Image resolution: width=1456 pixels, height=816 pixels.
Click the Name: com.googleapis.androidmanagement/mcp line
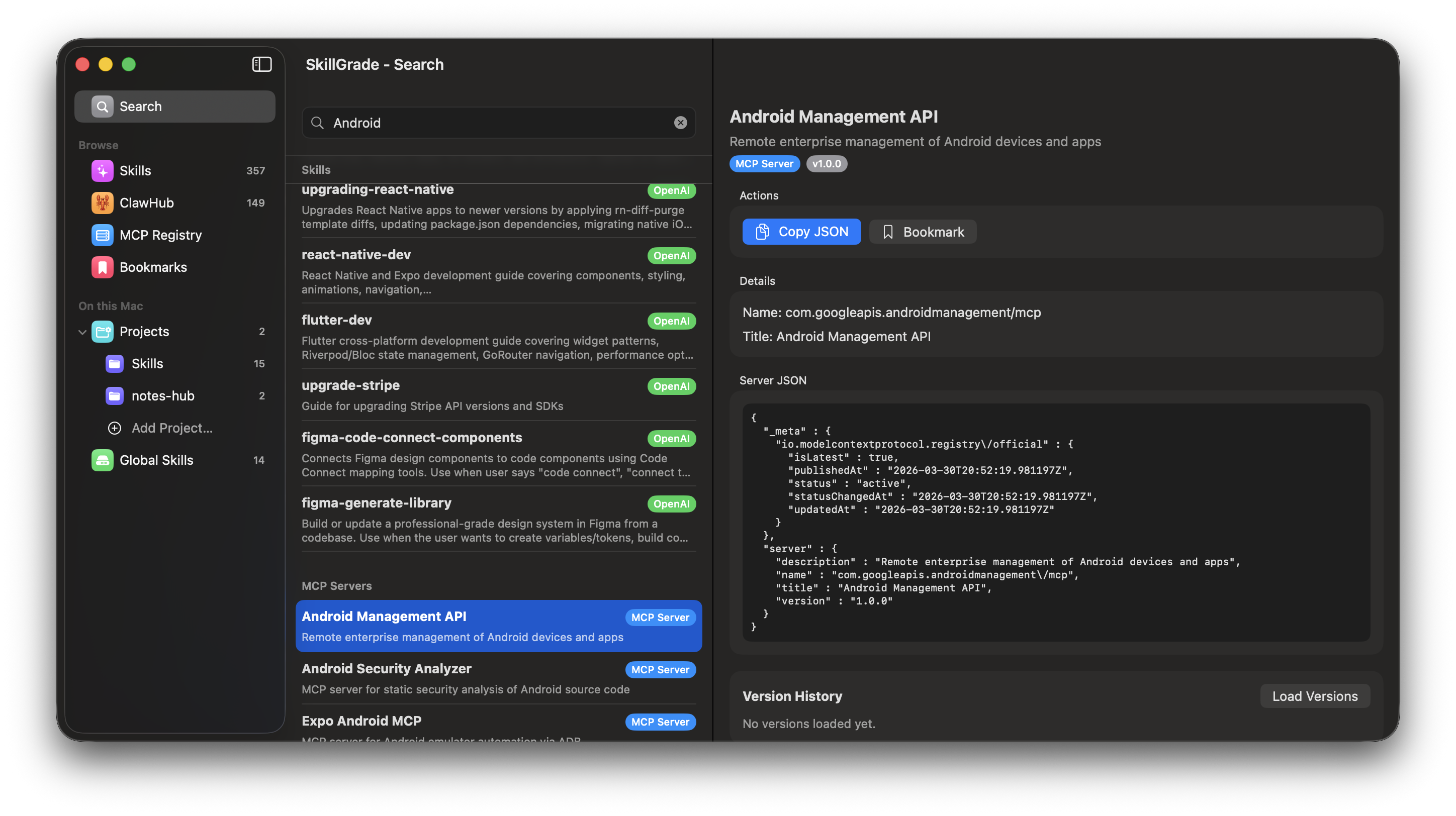pyautogui.click(x=891, y=313)
